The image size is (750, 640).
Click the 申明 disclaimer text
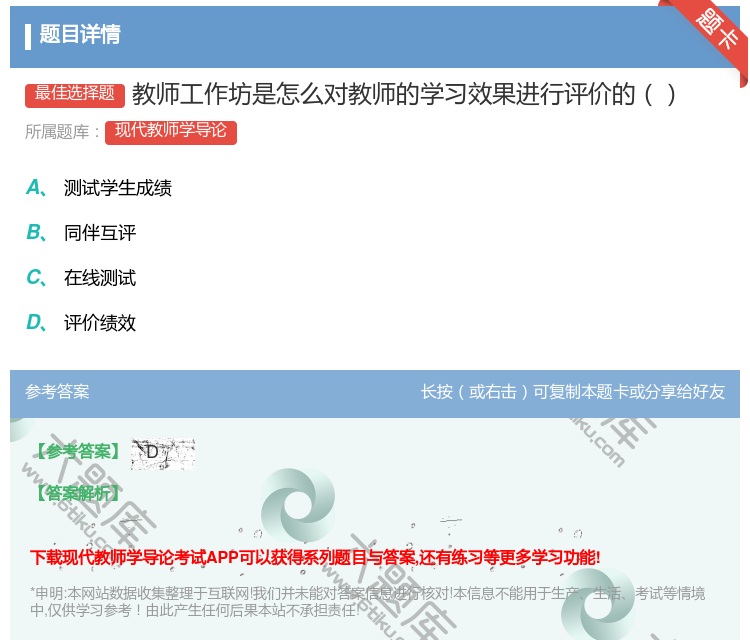pyautogui.click(x=367, y=602)
